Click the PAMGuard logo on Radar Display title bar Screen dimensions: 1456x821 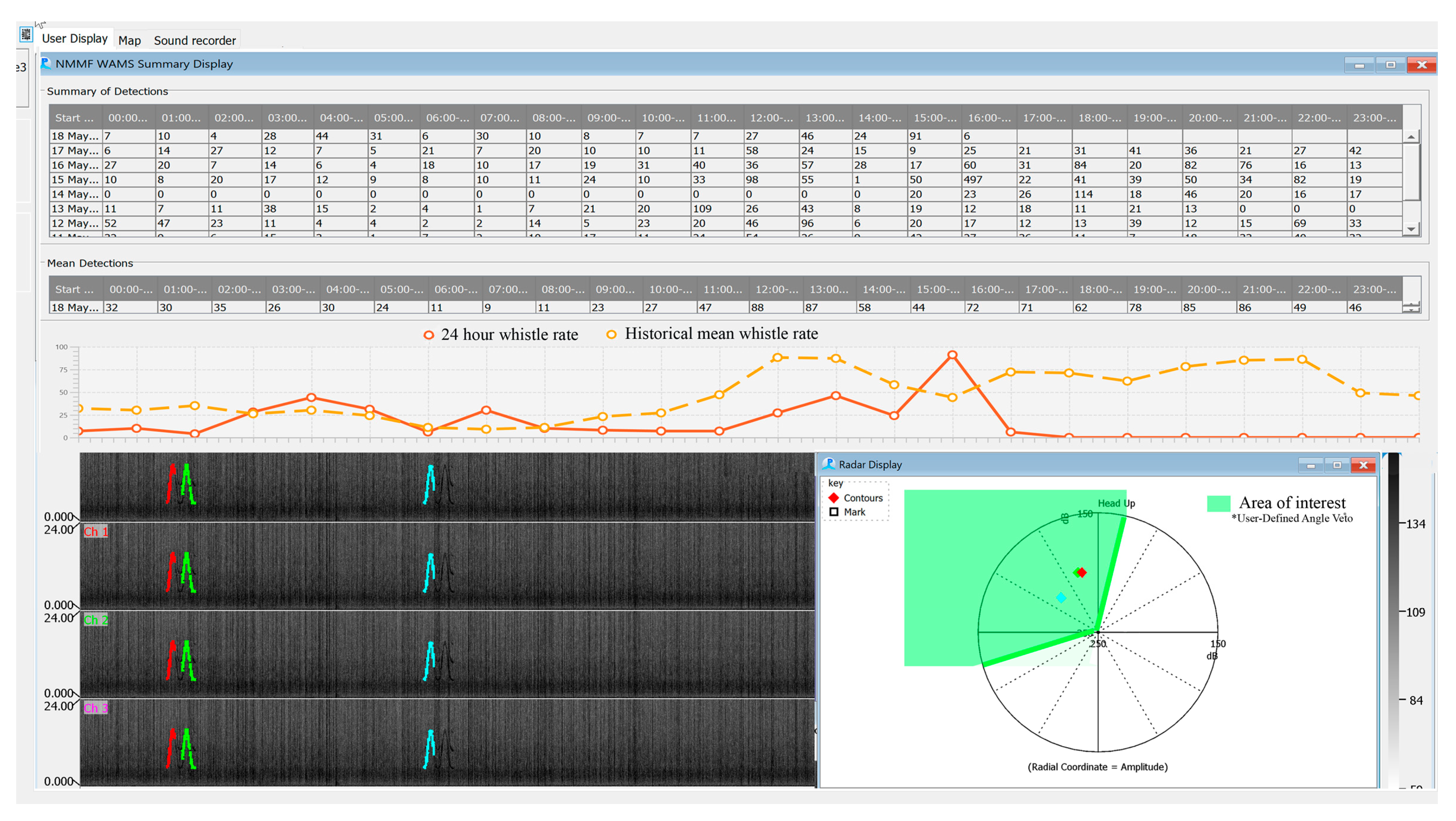[828, 464]
